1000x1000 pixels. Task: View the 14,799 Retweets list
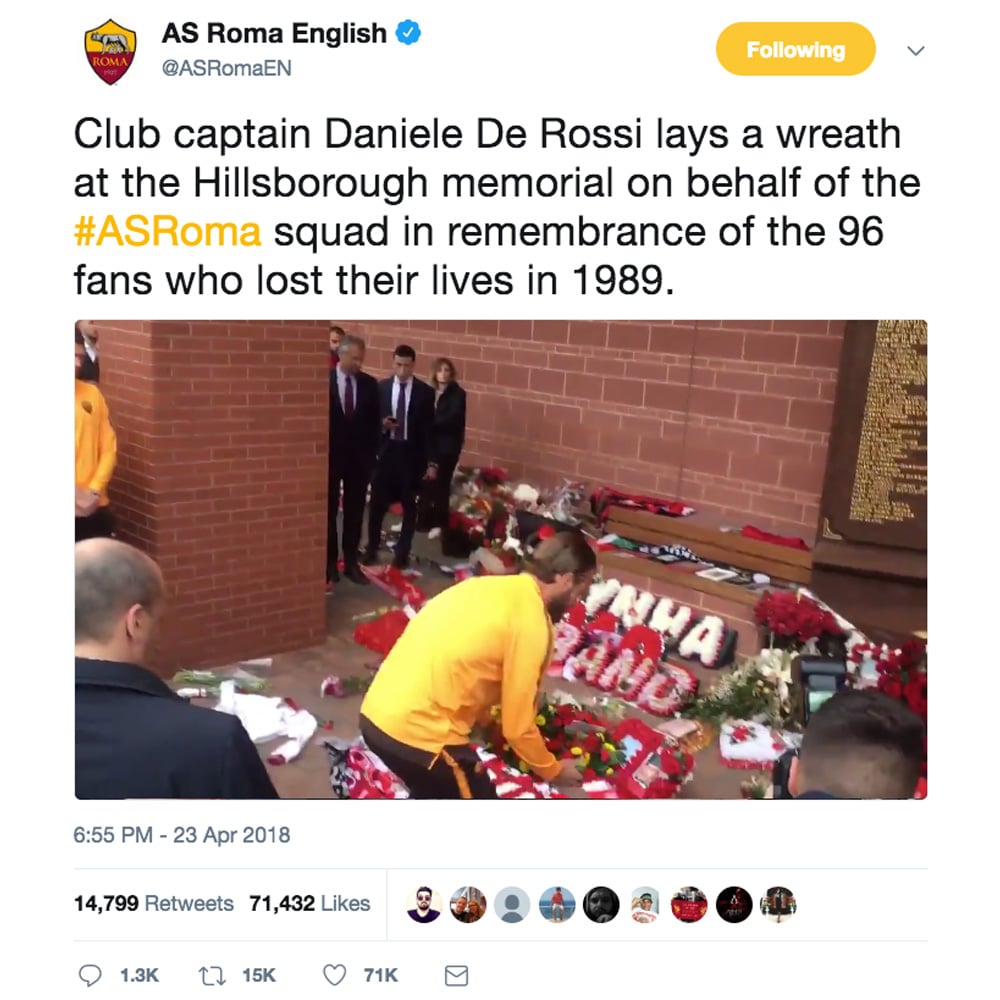[154, 903]
